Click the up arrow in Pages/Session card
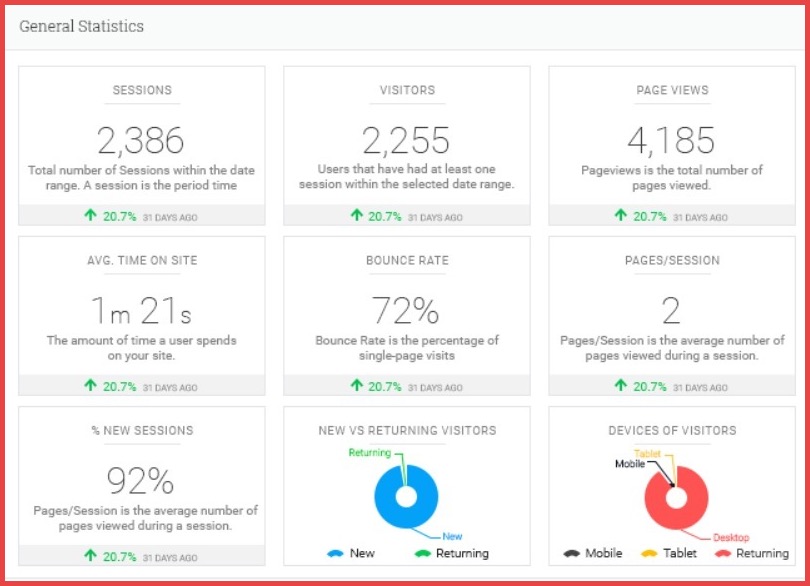 (622, 386)
